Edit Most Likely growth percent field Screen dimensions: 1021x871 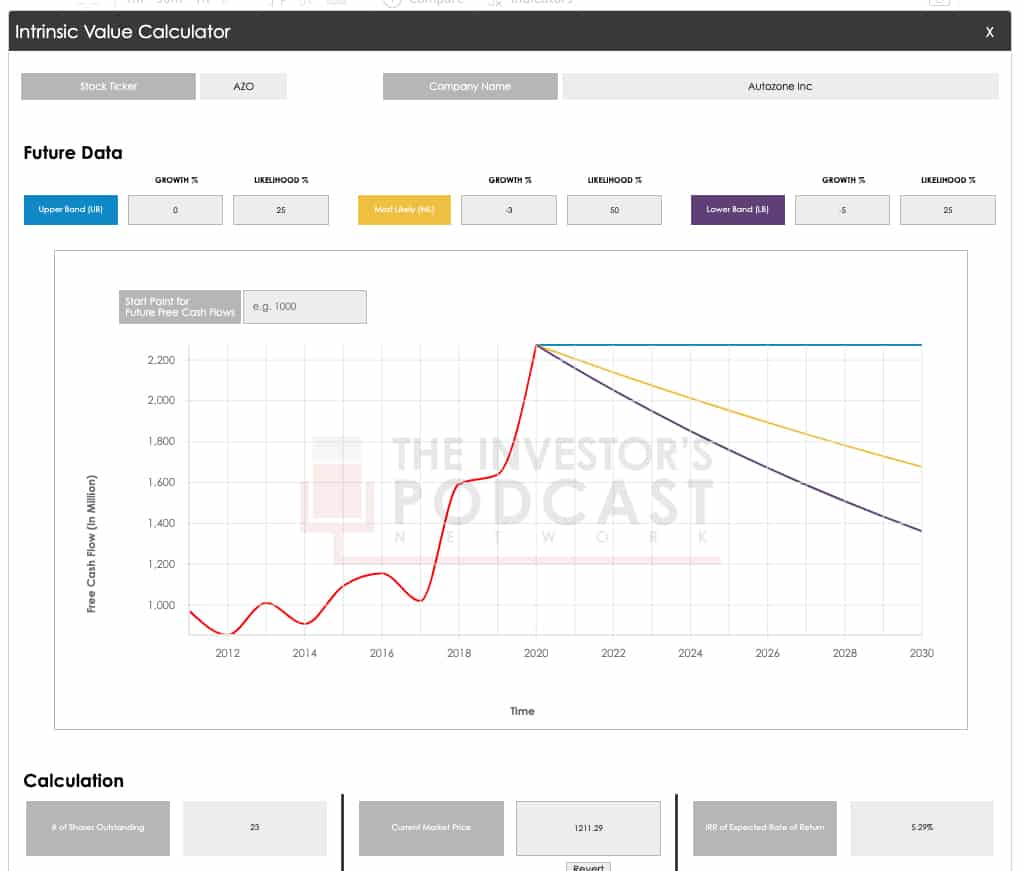click(x=509, y=210)
